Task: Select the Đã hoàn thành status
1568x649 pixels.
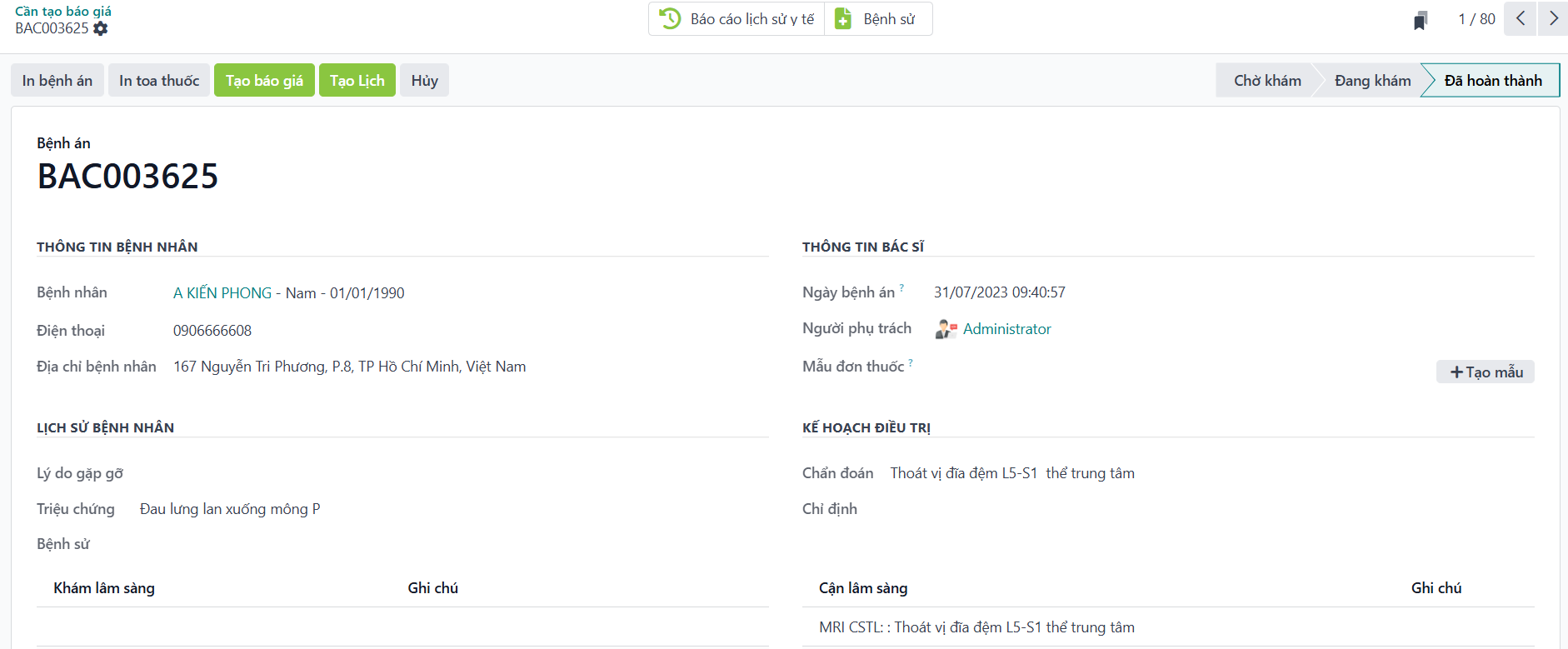Action: [x=1492, y=81]
